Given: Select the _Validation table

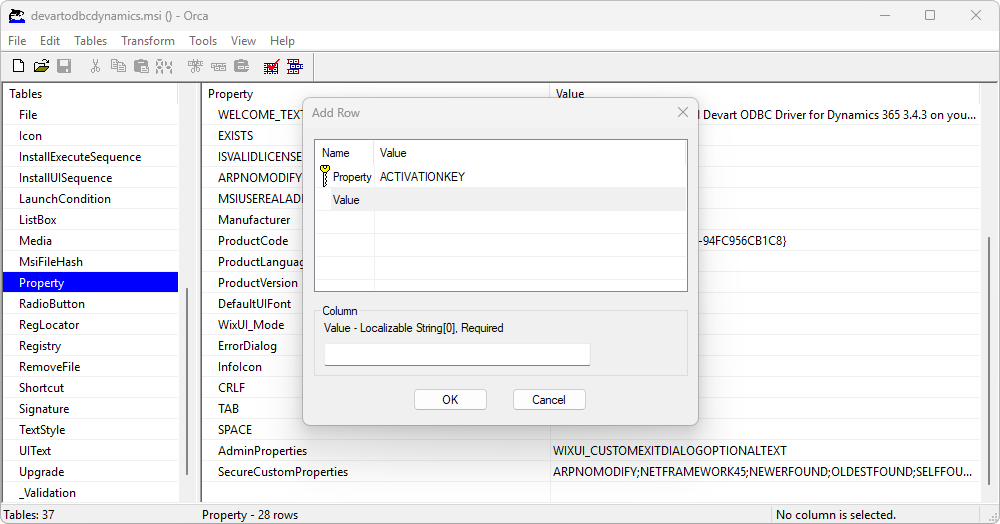Looking at the screenshot, I should pyautogui.click(x=91, y=493).
